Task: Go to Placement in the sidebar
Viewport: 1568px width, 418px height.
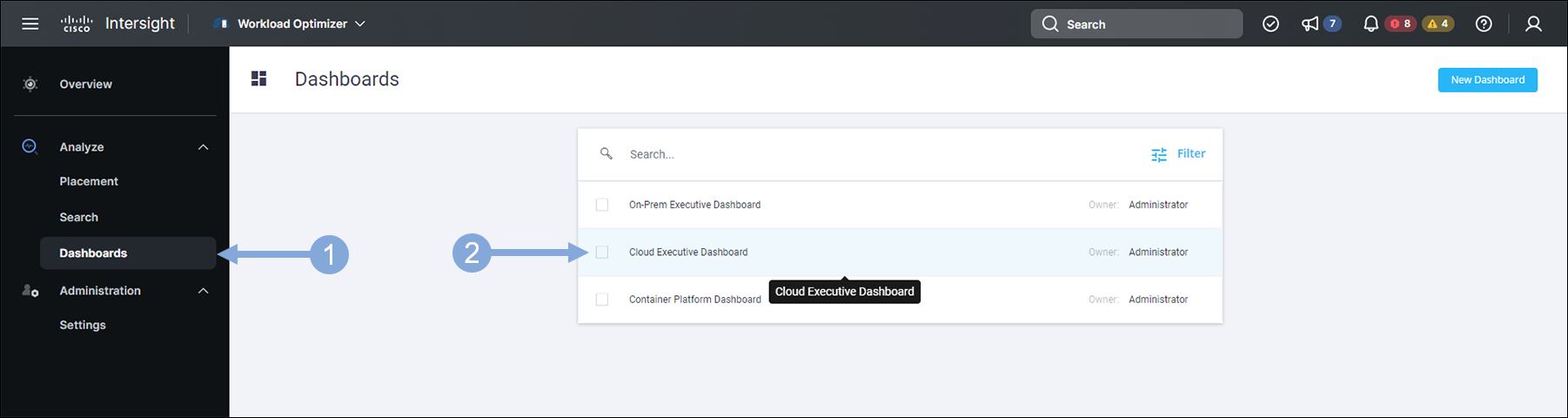Action: (x=89, y=181)
